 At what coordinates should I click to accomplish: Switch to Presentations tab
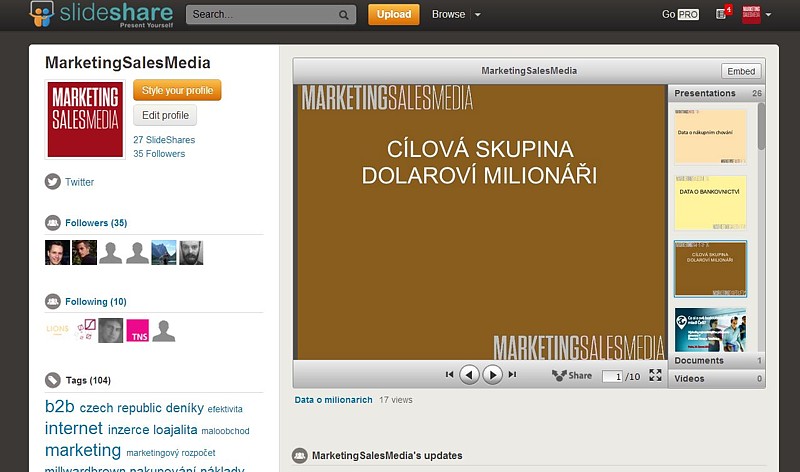click(x=717, y=93)
